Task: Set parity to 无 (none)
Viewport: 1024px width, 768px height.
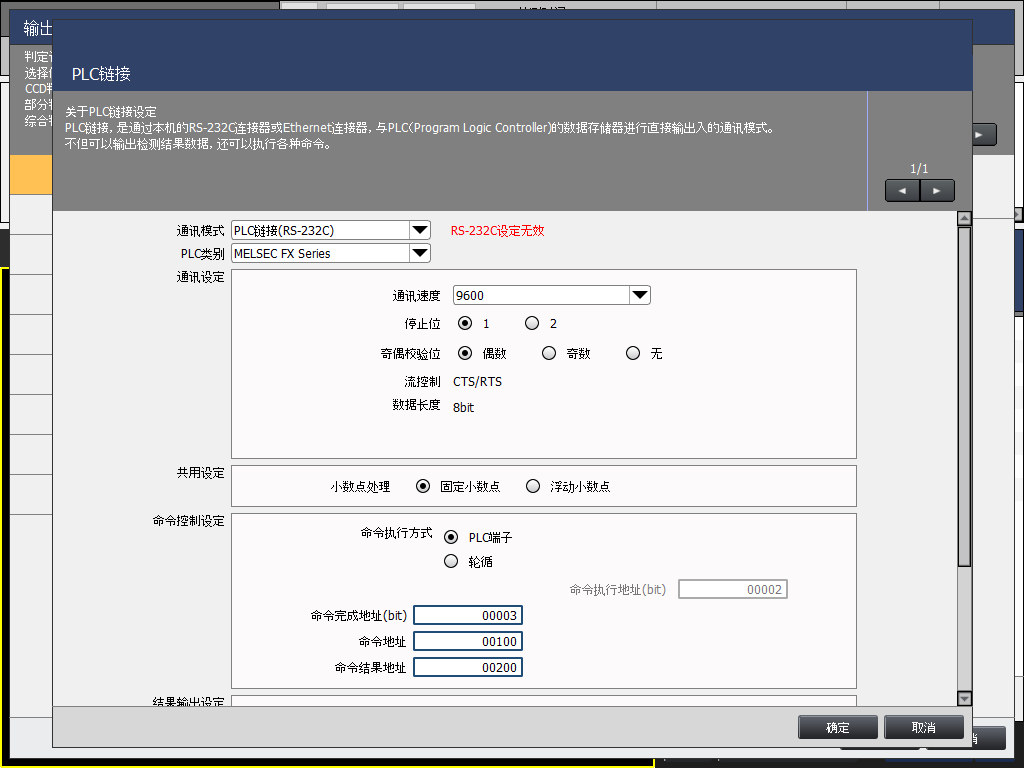Action: coord(633,353)
